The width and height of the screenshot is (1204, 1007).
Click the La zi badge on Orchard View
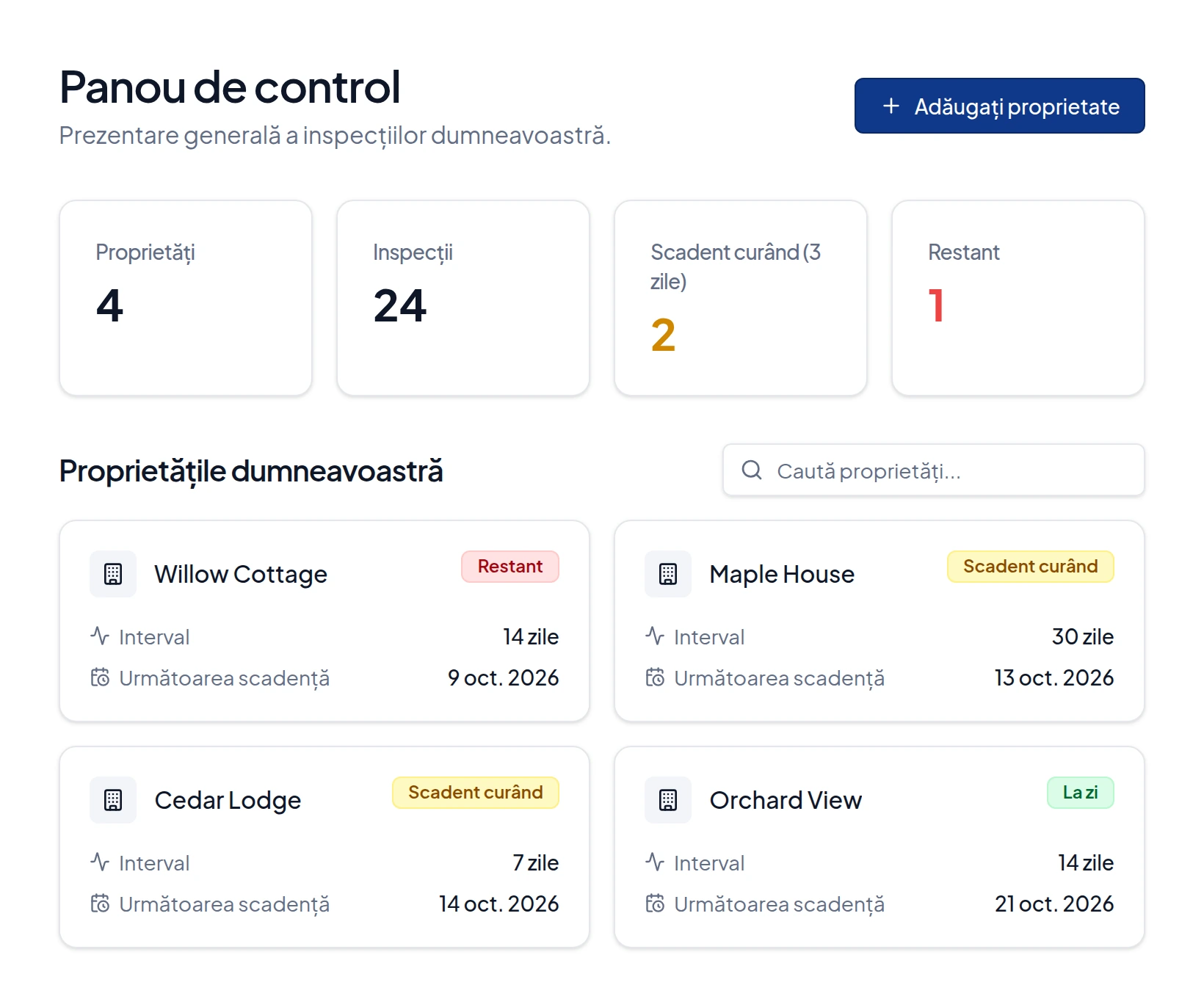click(1081, 793)
